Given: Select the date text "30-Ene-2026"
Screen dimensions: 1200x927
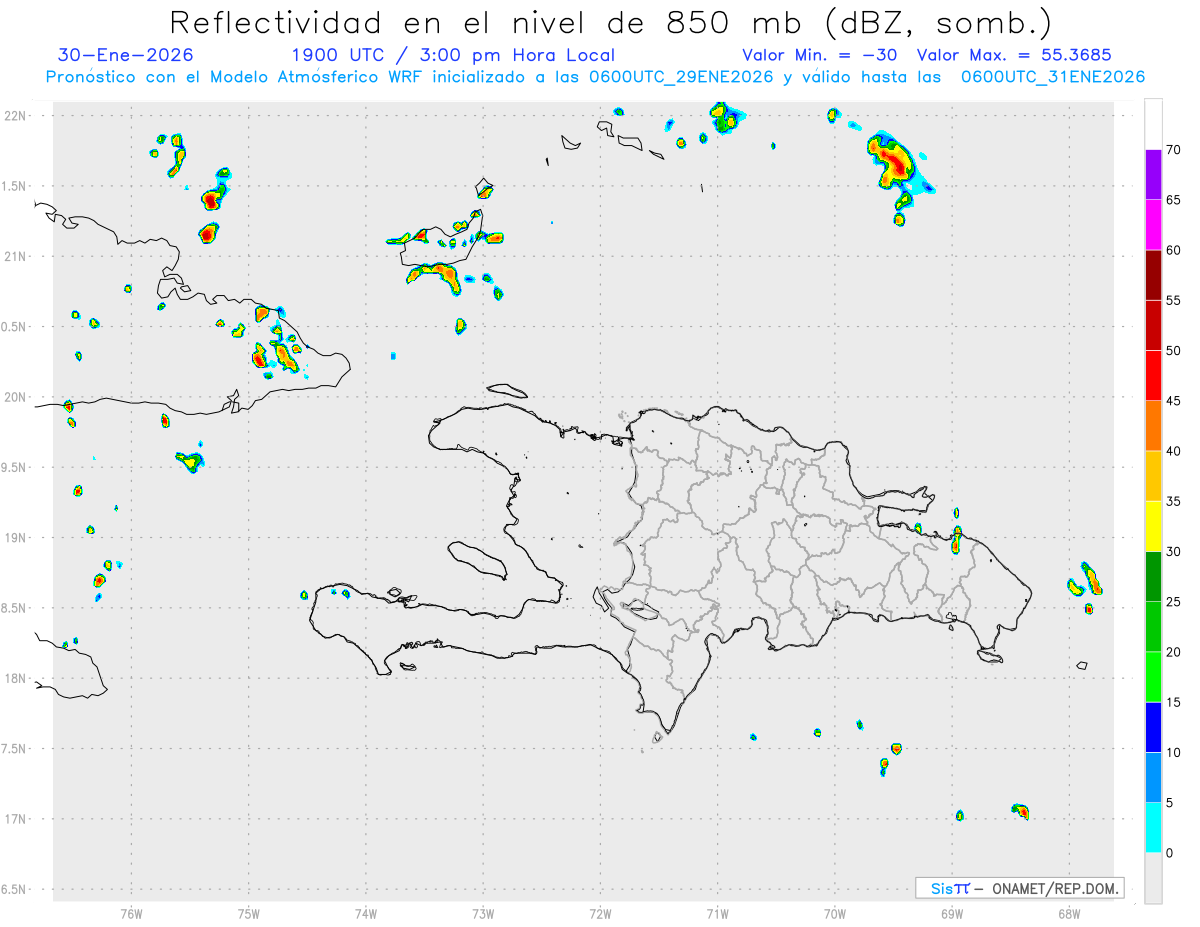Looking at the screenshot, I should pyautogui.click(x=126, y=55).
